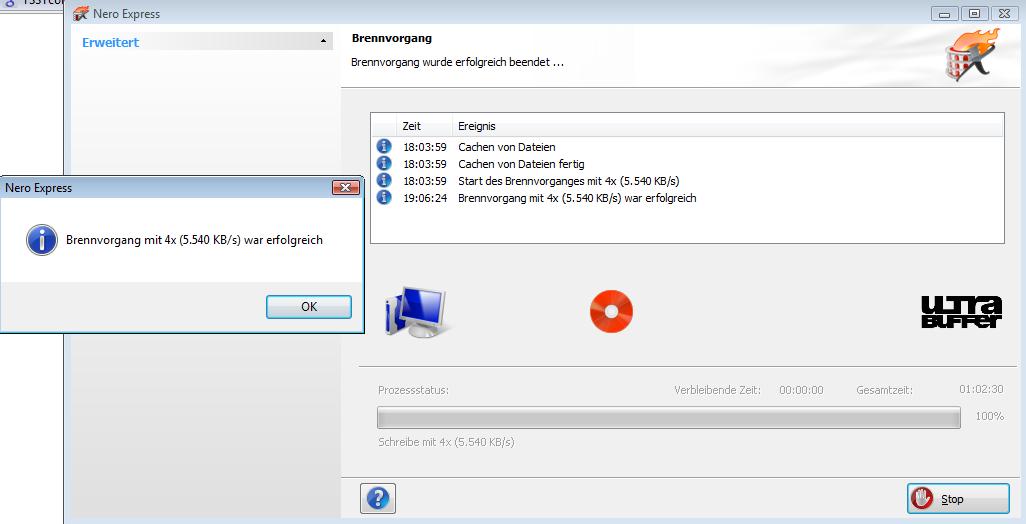
Task: Select the 'Brennvorgang mit 4x war erfolgreich' log entry
Action: [687, 198]
